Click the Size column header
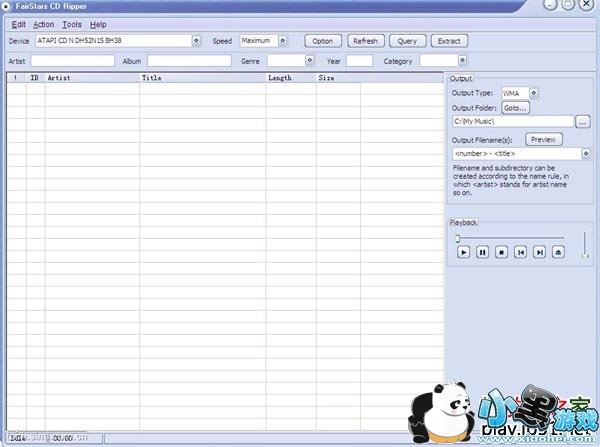This screenshot has width=600, height=447. (x=338, y=78)
